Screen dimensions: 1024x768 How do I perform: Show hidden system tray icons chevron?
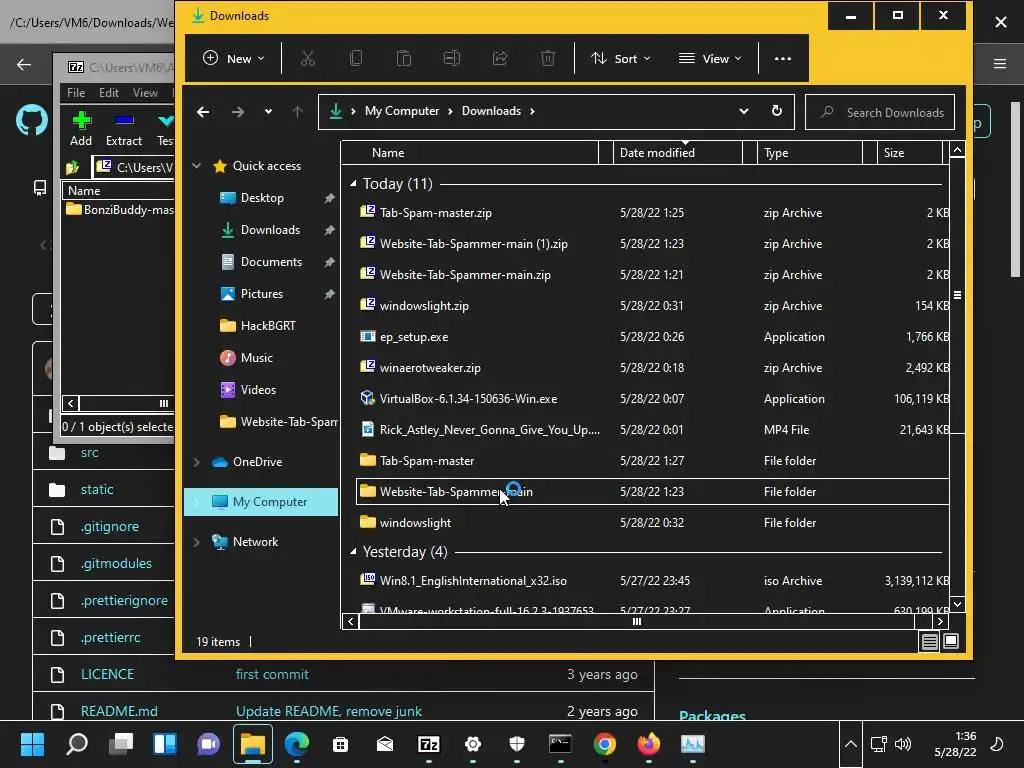850,744
